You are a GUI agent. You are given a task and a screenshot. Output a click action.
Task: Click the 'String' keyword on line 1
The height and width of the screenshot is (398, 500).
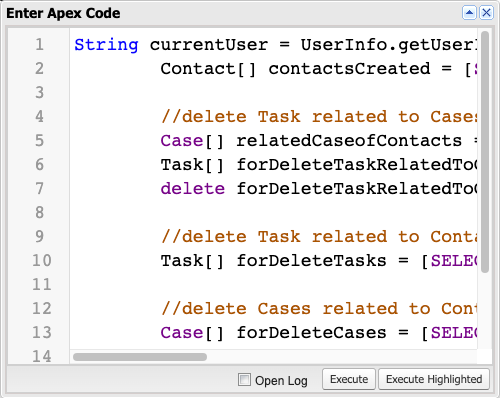click(x=106, y=45)
